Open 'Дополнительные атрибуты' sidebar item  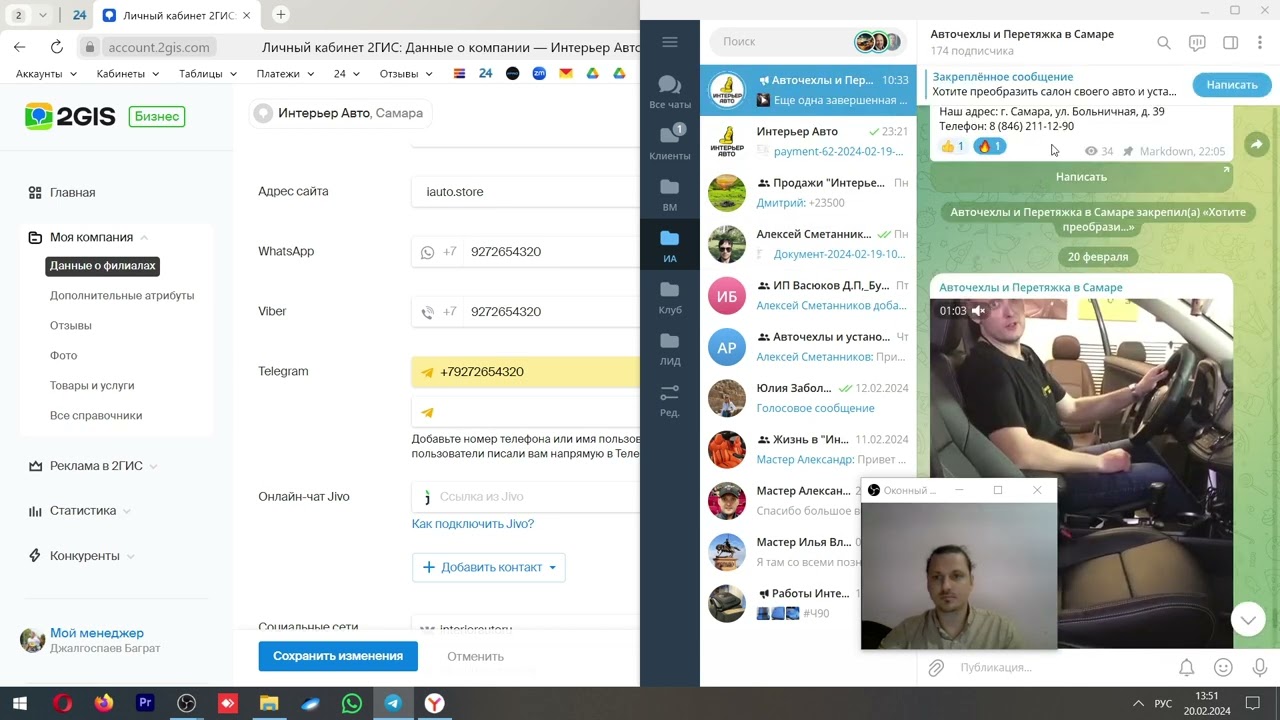click(122, 295)
